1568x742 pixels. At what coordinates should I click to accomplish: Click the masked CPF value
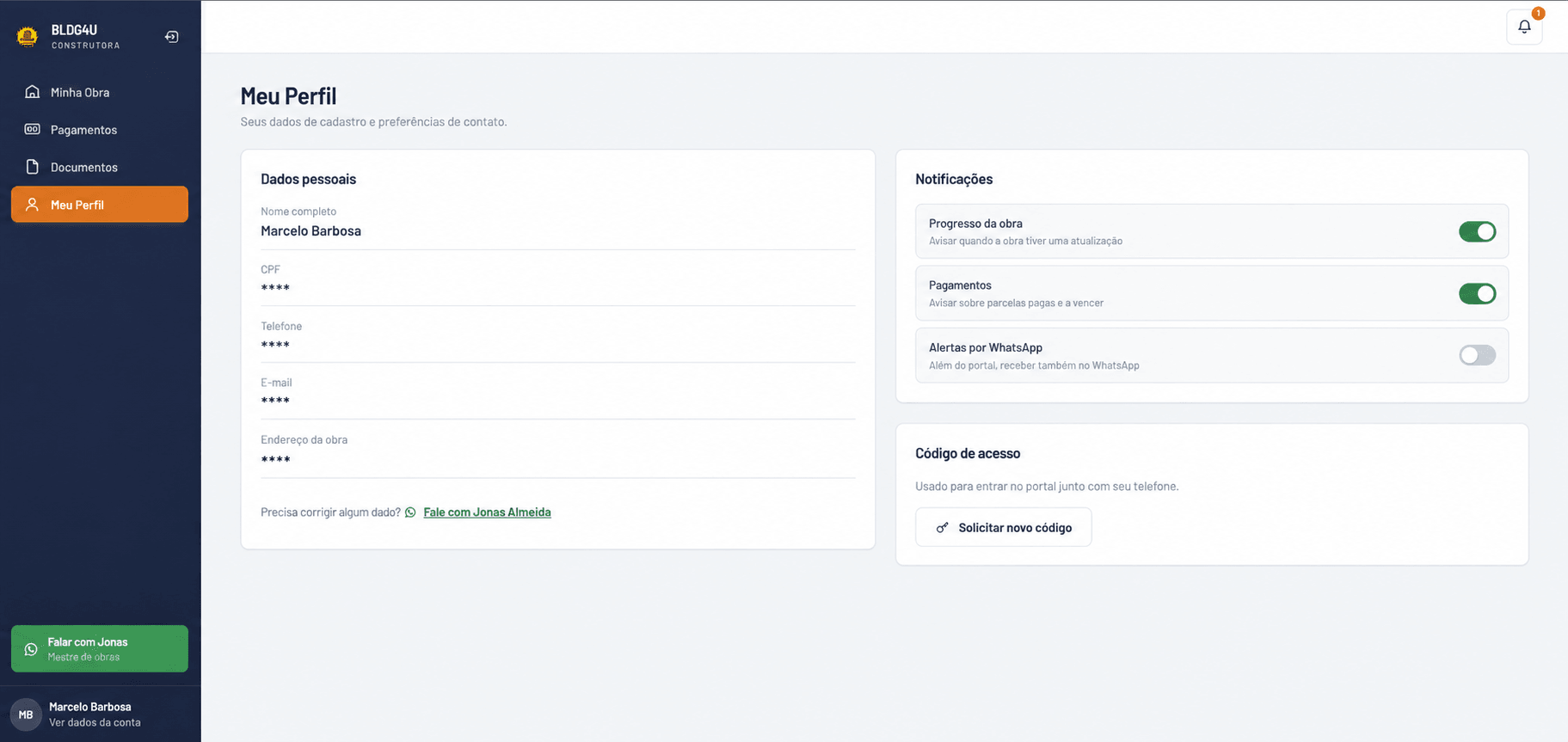pyautogui.click(x=275, y=288)
